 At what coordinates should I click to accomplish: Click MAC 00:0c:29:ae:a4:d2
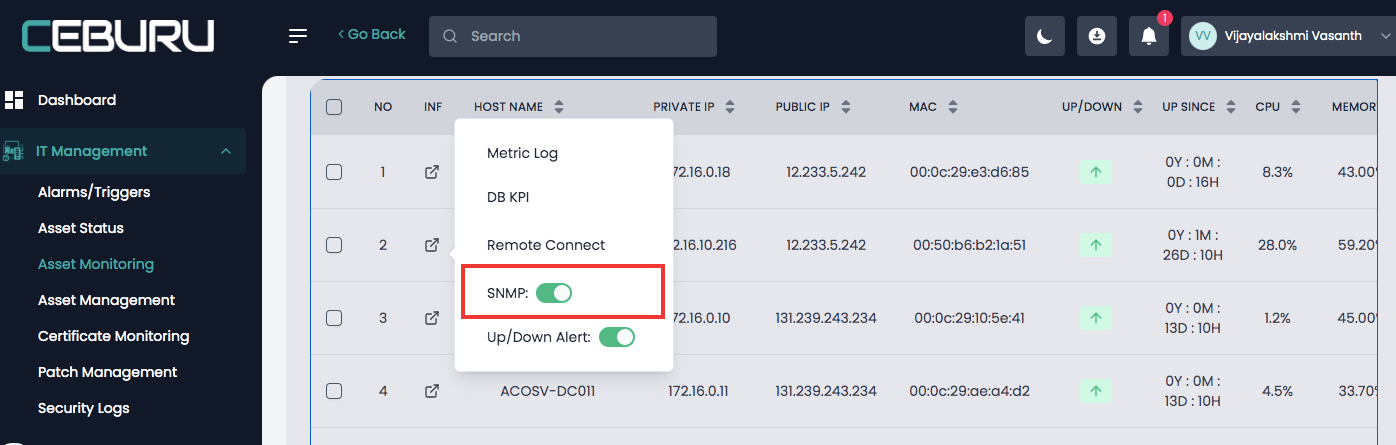969,391
